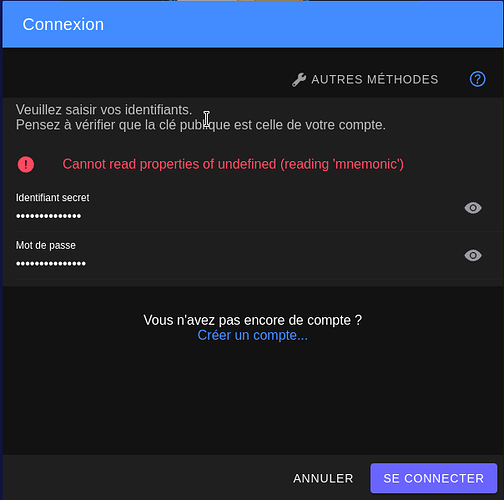The height and width of the screenshot is (500, 504).
Task: Open the AUTRES MÉTHODES login options
Action: (365, 80)
